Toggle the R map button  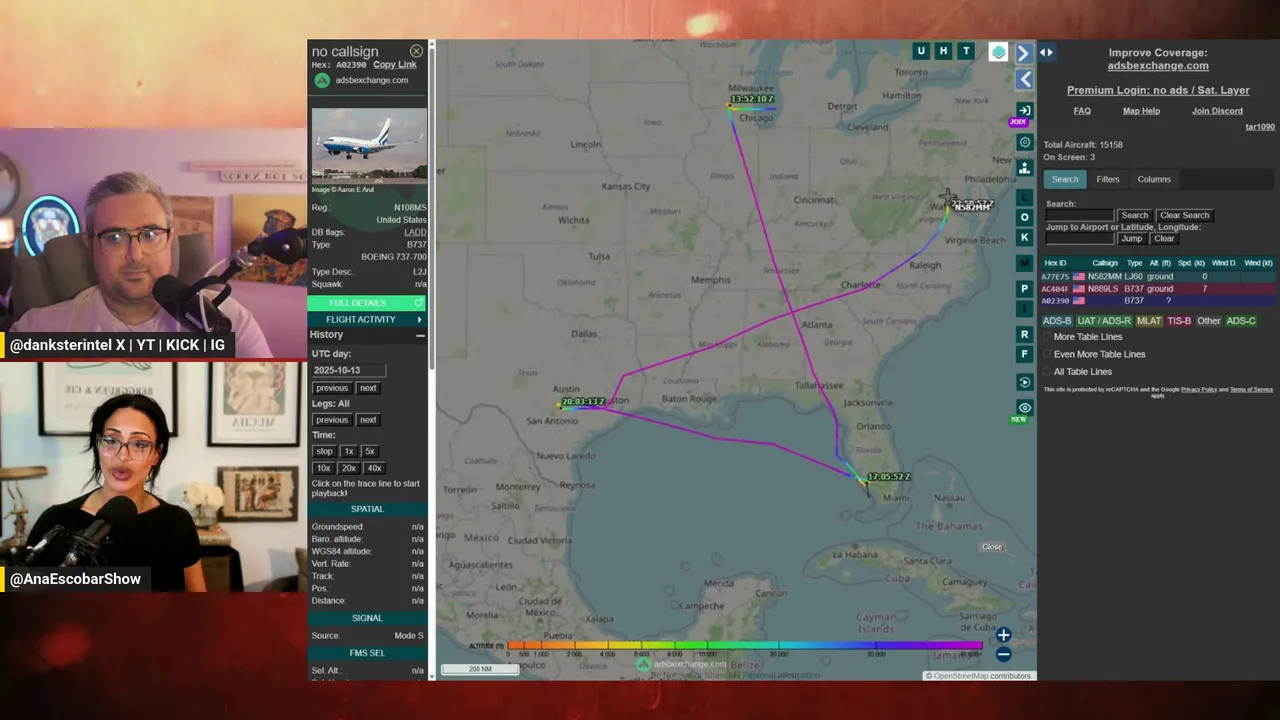1024,334
